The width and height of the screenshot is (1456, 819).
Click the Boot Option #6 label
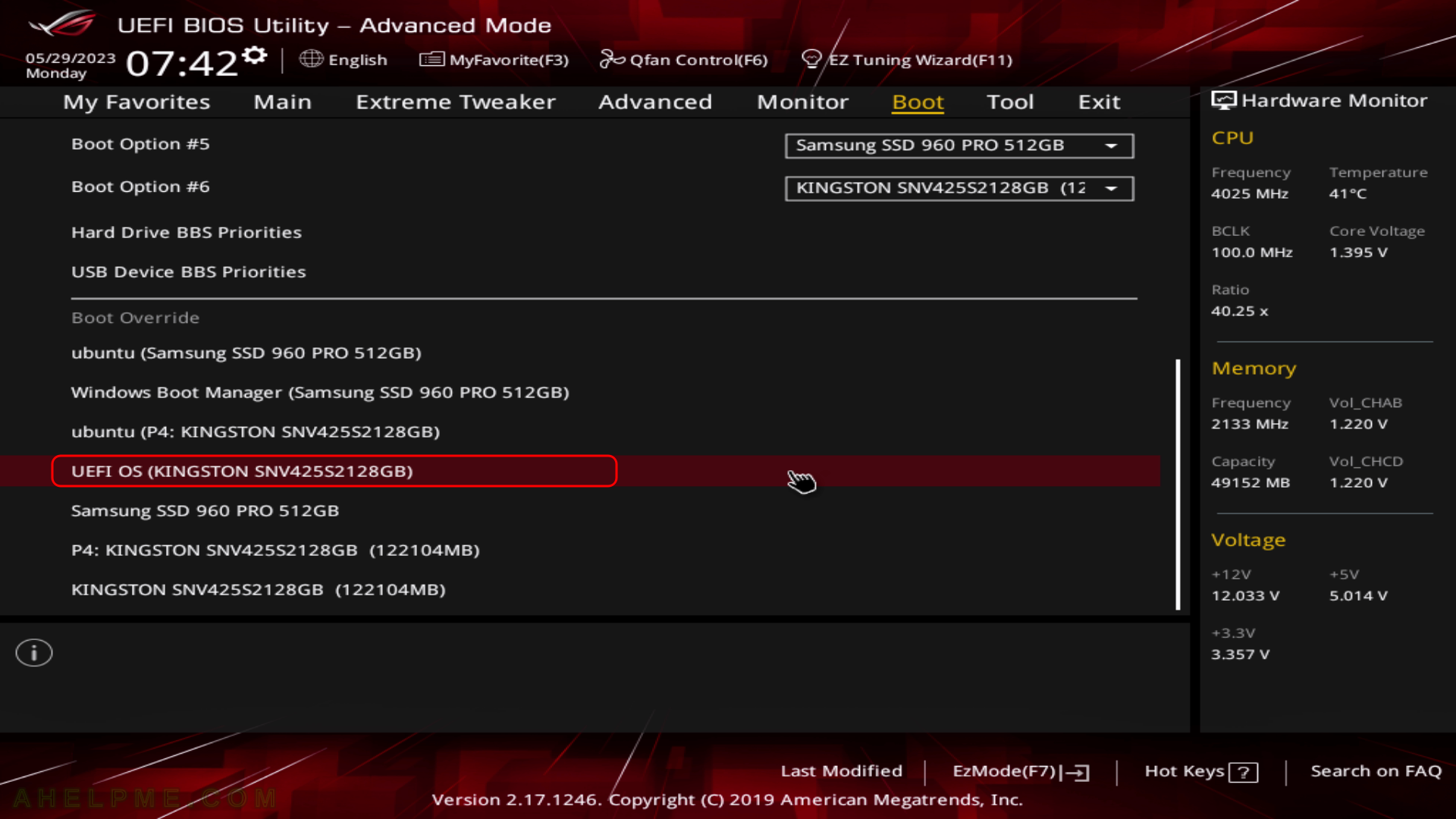click(140, 187)
